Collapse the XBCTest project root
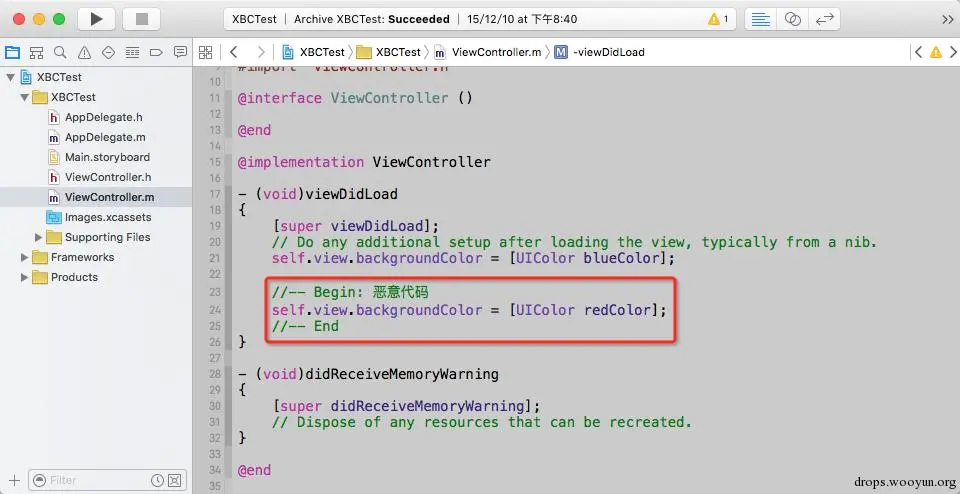 10,77
